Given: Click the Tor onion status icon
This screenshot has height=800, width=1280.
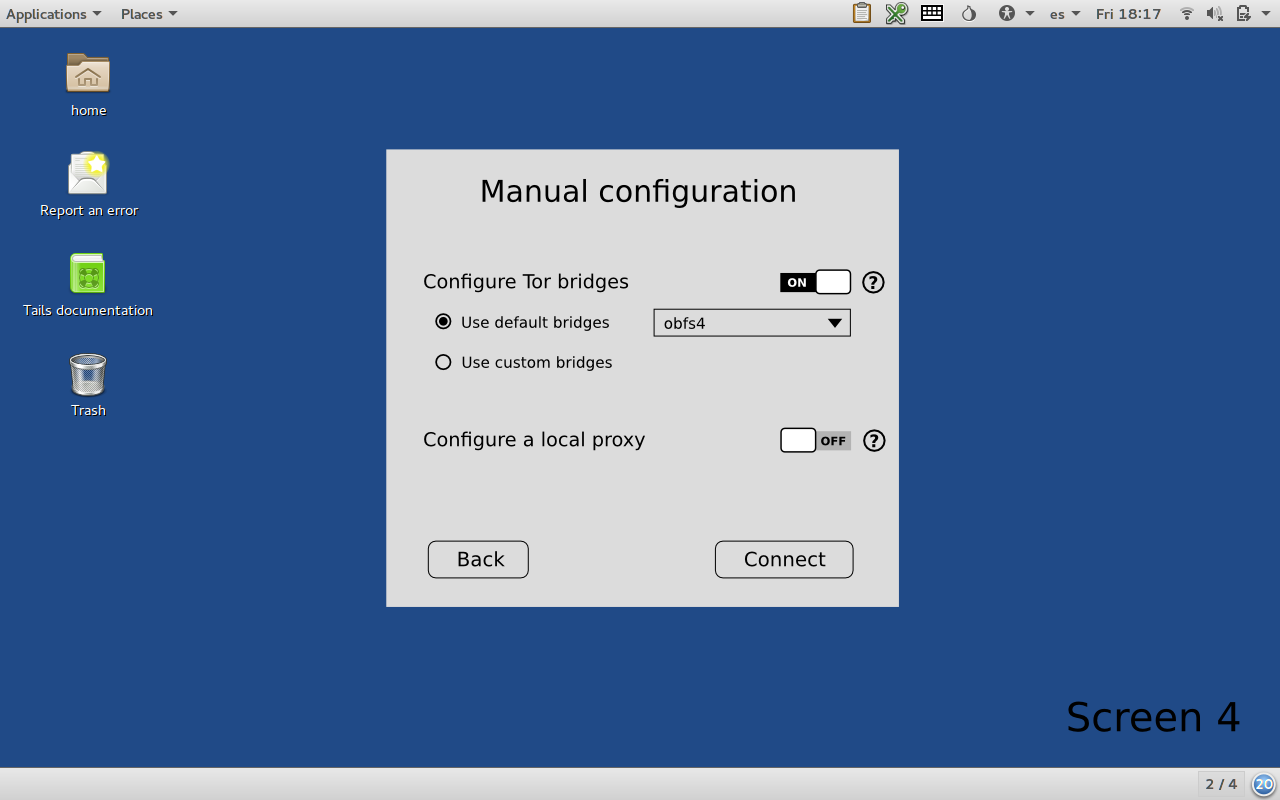Looking at the screenshot, I should (x=968, y=13).
